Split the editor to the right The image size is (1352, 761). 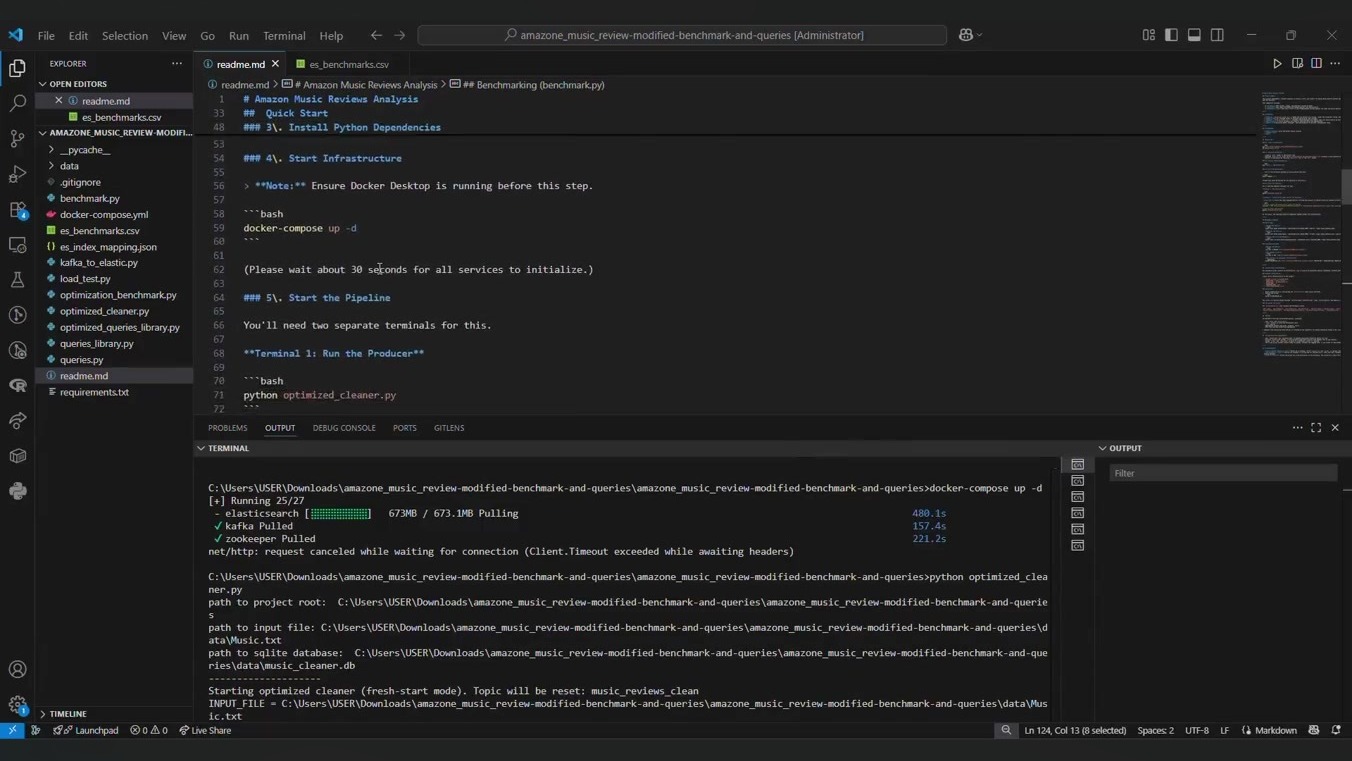click(x=1316, y=64)
